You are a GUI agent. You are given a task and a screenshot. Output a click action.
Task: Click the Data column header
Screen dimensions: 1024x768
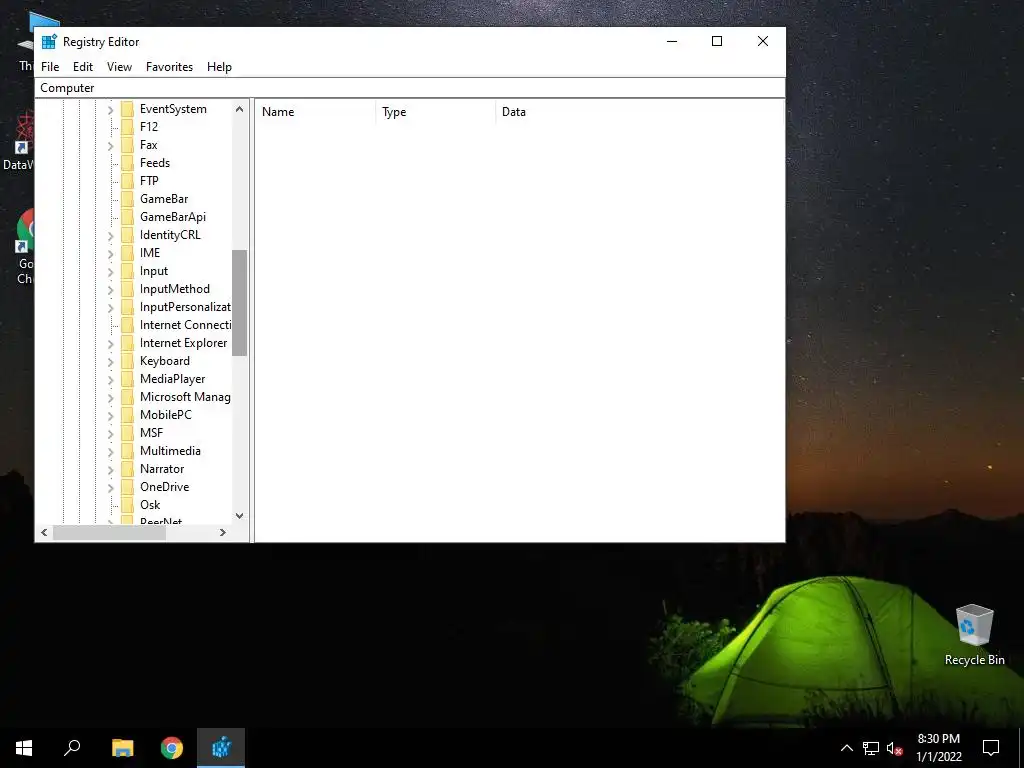[x=639, y=112]
